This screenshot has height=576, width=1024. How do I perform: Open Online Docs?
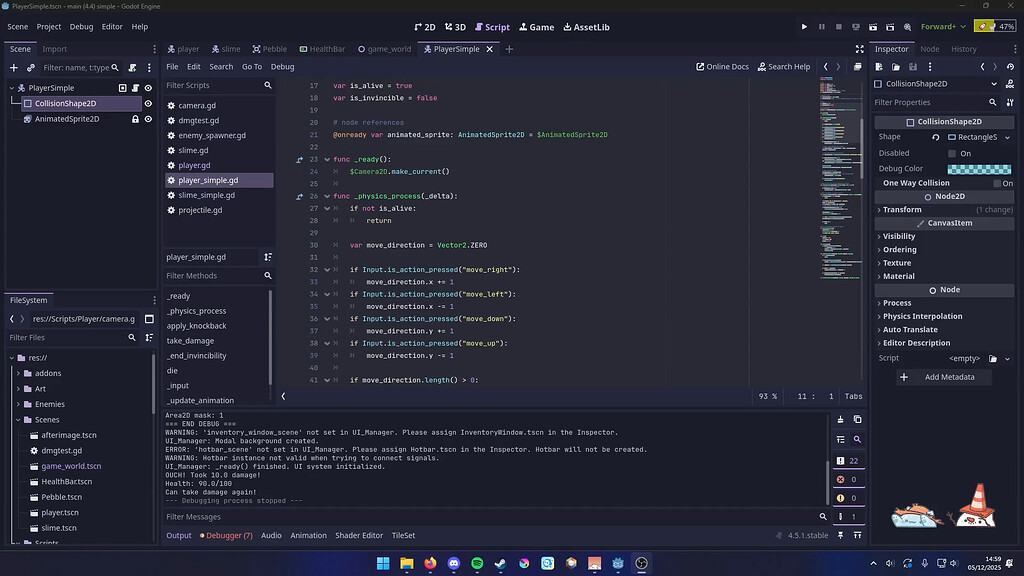point(722,67)
